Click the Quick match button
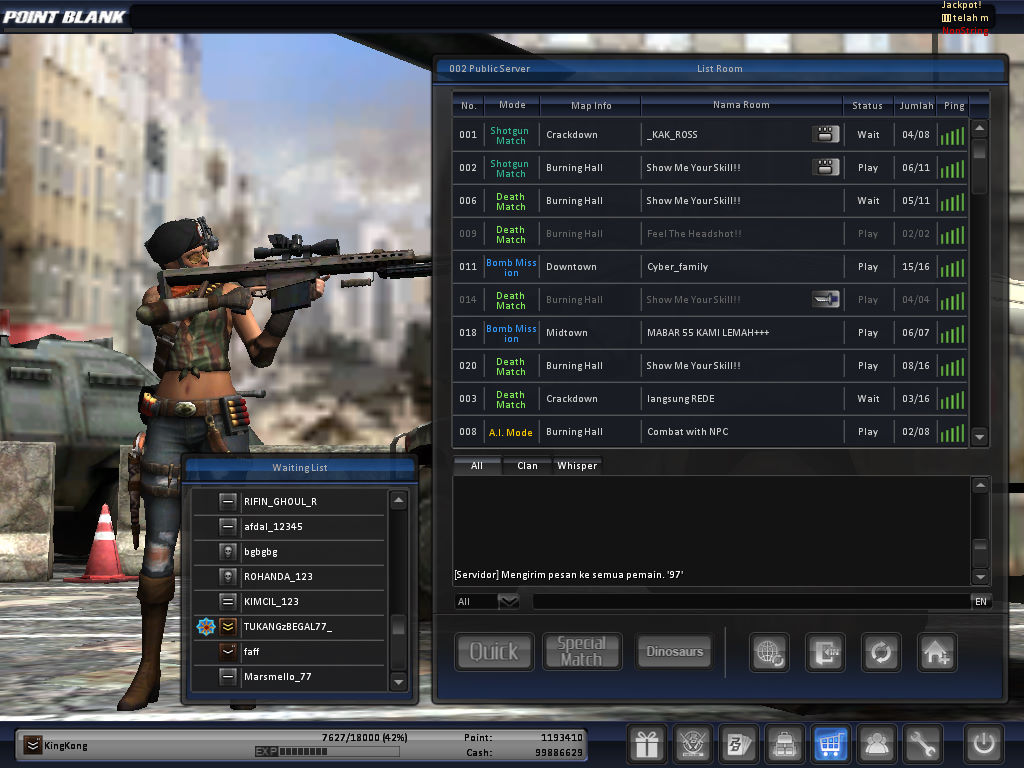The height and width of the screenshot is (768, 1024). pos(494,651)
